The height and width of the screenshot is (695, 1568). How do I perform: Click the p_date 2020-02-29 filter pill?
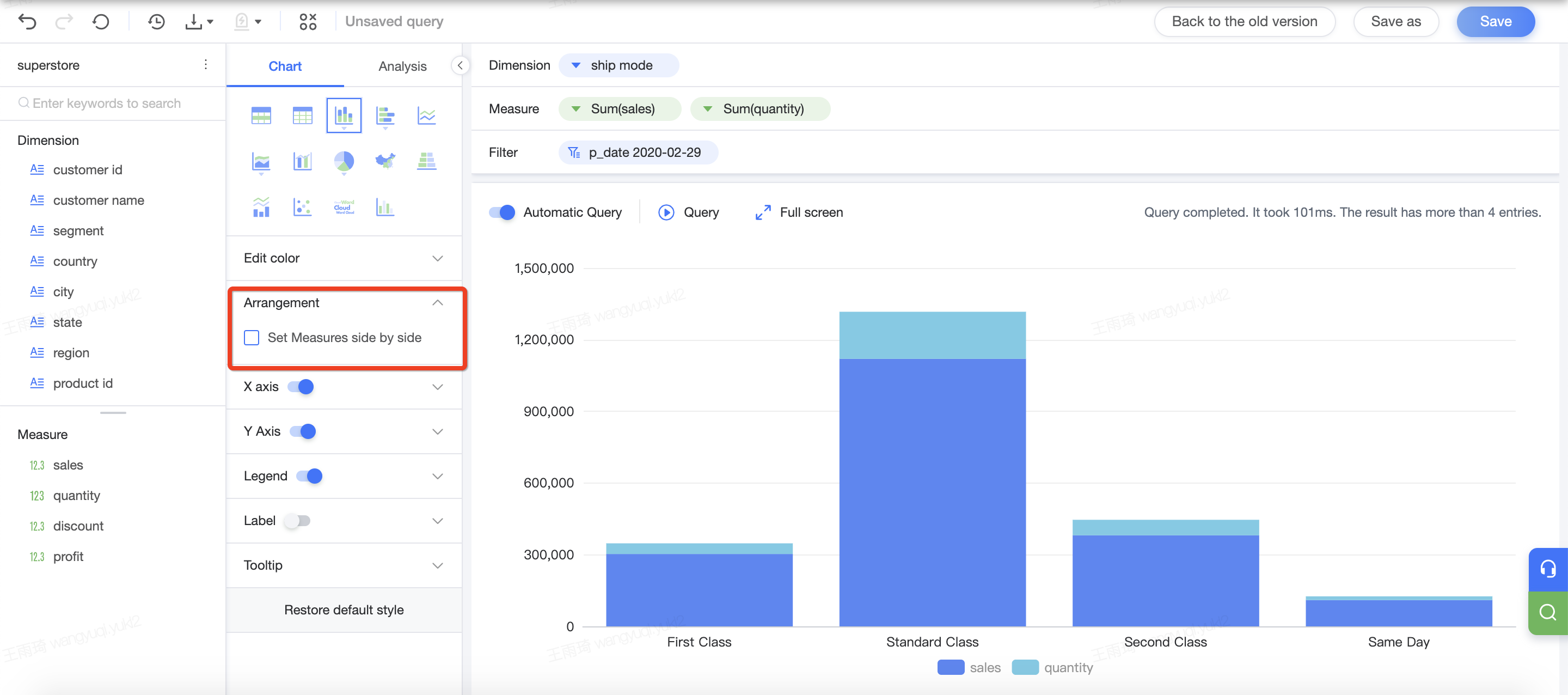639,153
